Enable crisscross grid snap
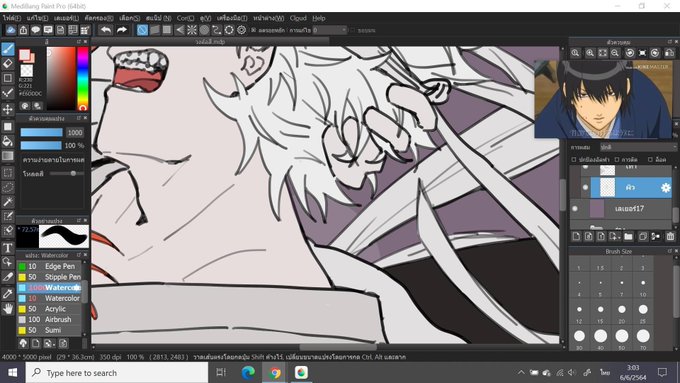Viewport: 680px width, 383px height. (x=167, y=30)
